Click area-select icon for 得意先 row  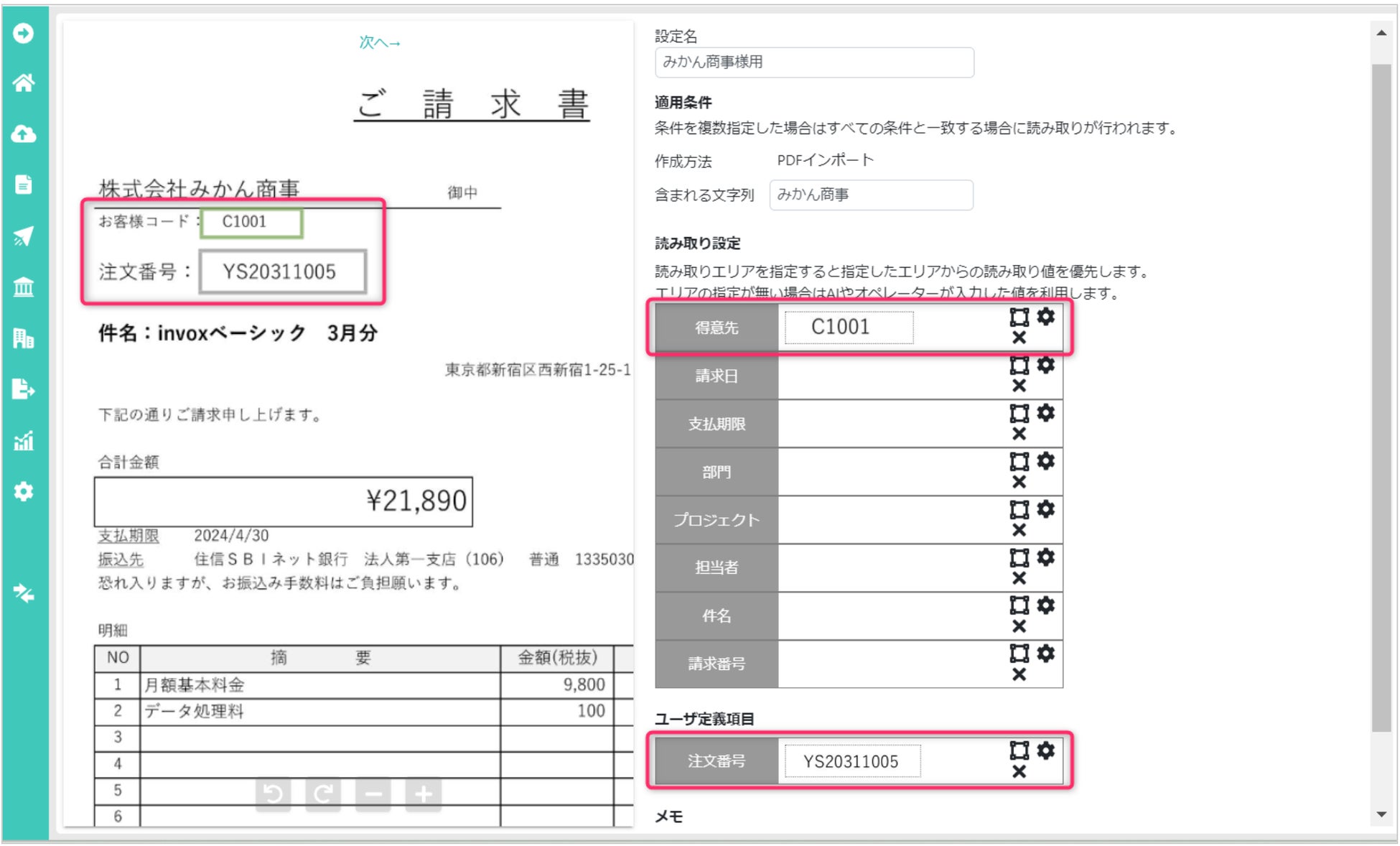pos(1019,317)
